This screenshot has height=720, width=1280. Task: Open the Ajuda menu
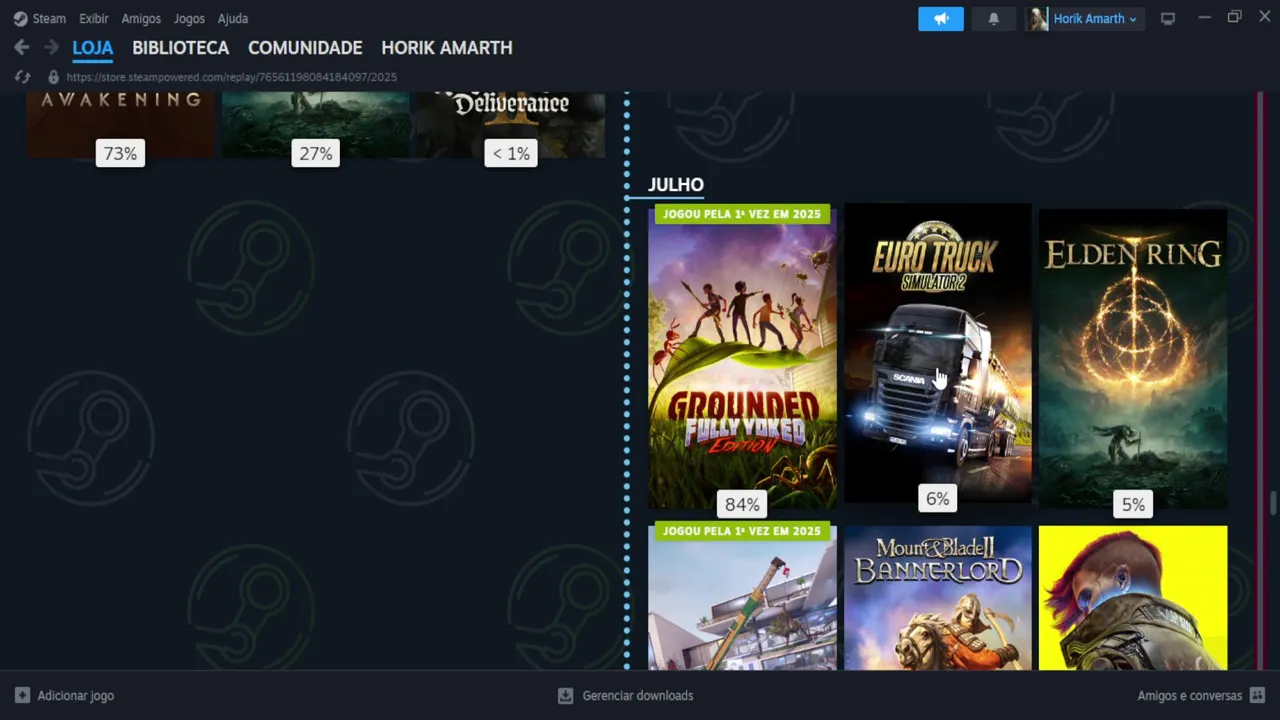click(x=233, y=18)
